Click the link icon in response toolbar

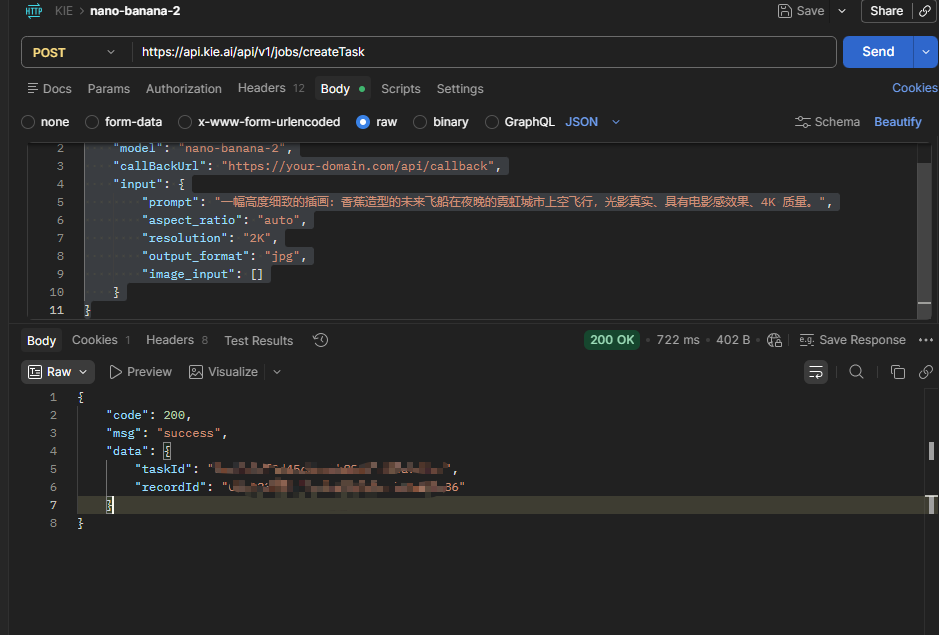click(x=925, y=372)
